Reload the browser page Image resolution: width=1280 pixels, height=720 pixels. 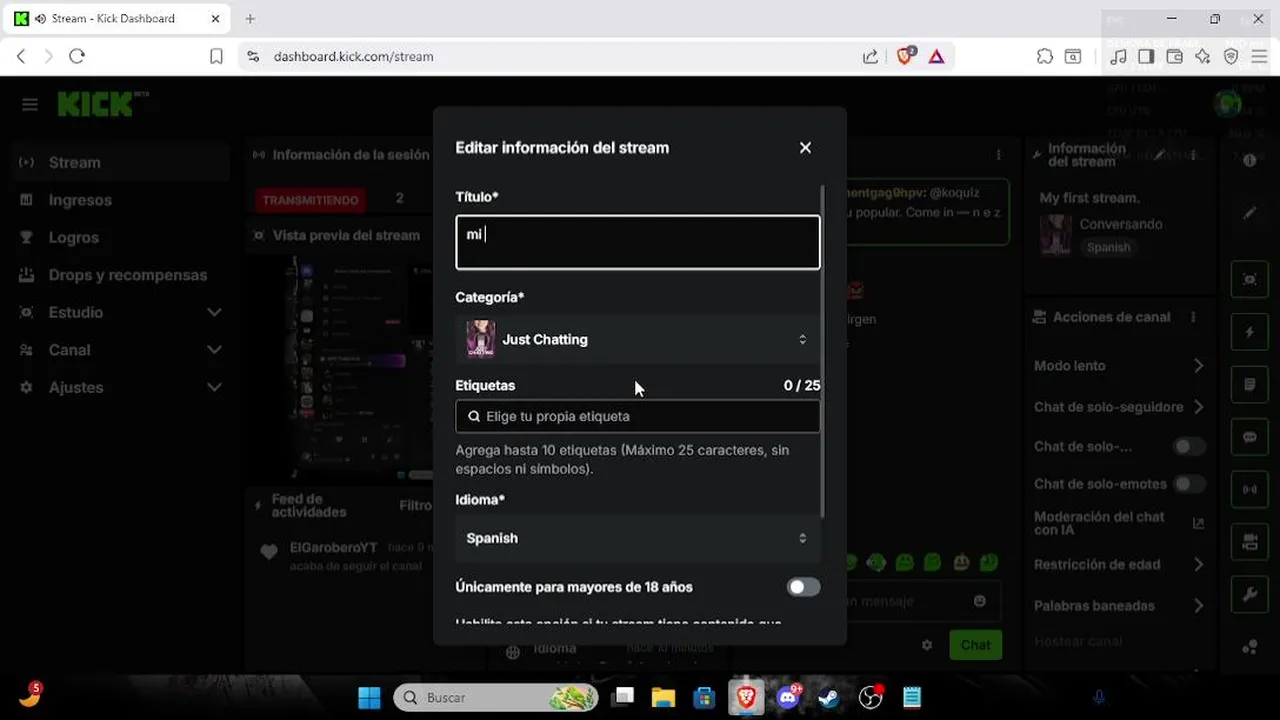point(77,57)
